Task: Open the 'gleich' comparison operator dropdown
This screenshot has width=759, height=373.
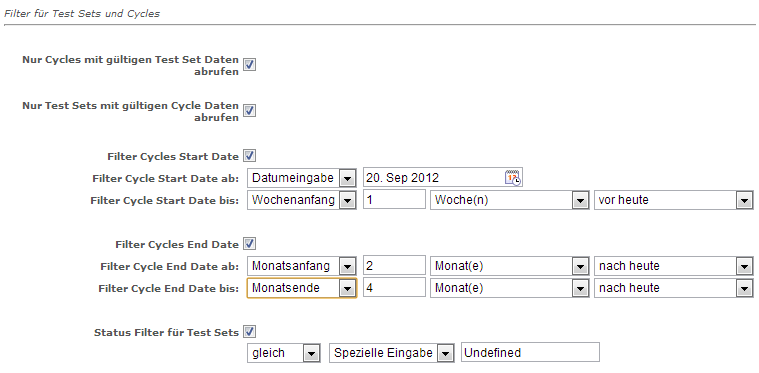Action: point(283,353)
